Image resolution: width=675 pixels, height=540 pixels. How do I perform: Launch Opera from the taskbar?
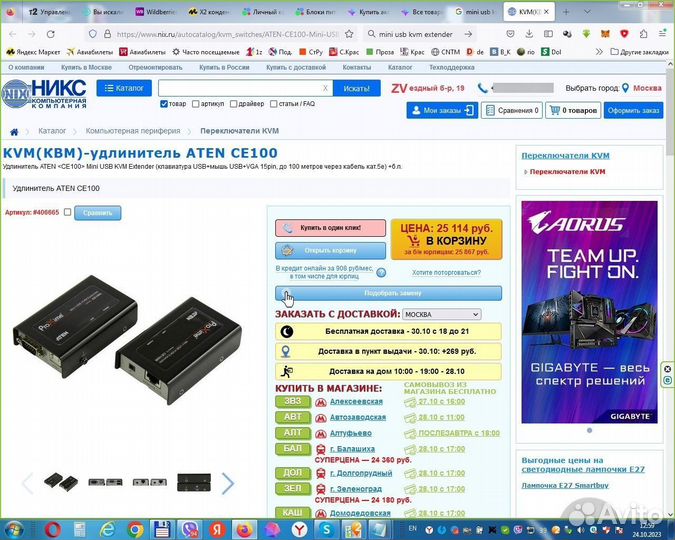coord(52,530)
